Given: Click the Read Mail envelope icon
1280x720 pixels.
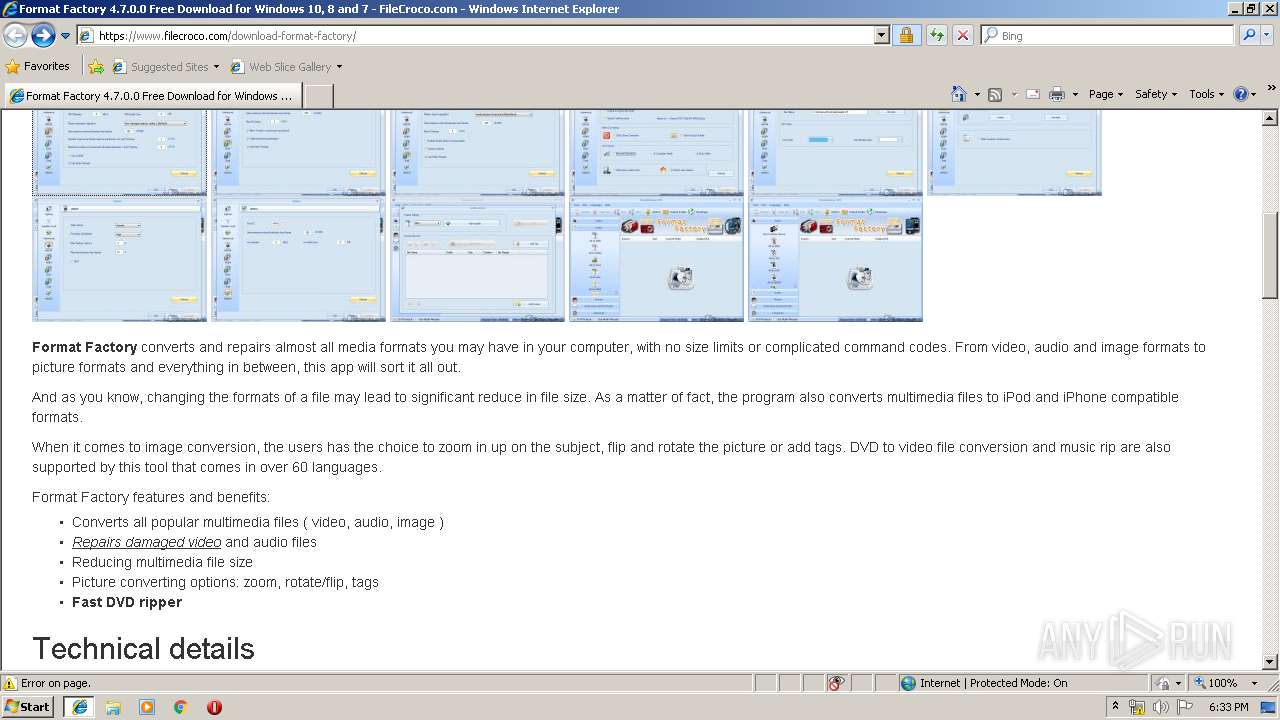Looking at the screenshot, I should pos(1033,94).
